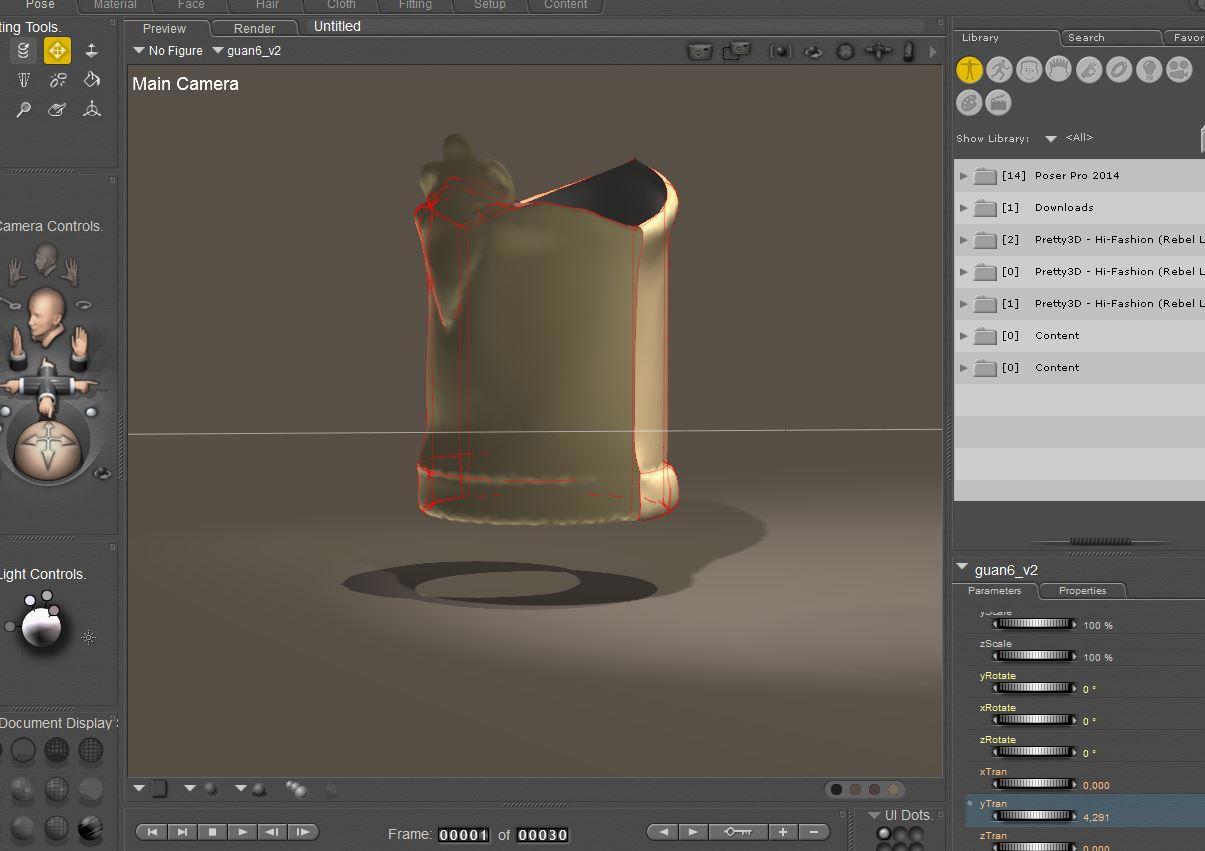The width and height of the screenshot is (1205, 851).
Task: Open the Properties tab
Action: (x=1082, y=591)
